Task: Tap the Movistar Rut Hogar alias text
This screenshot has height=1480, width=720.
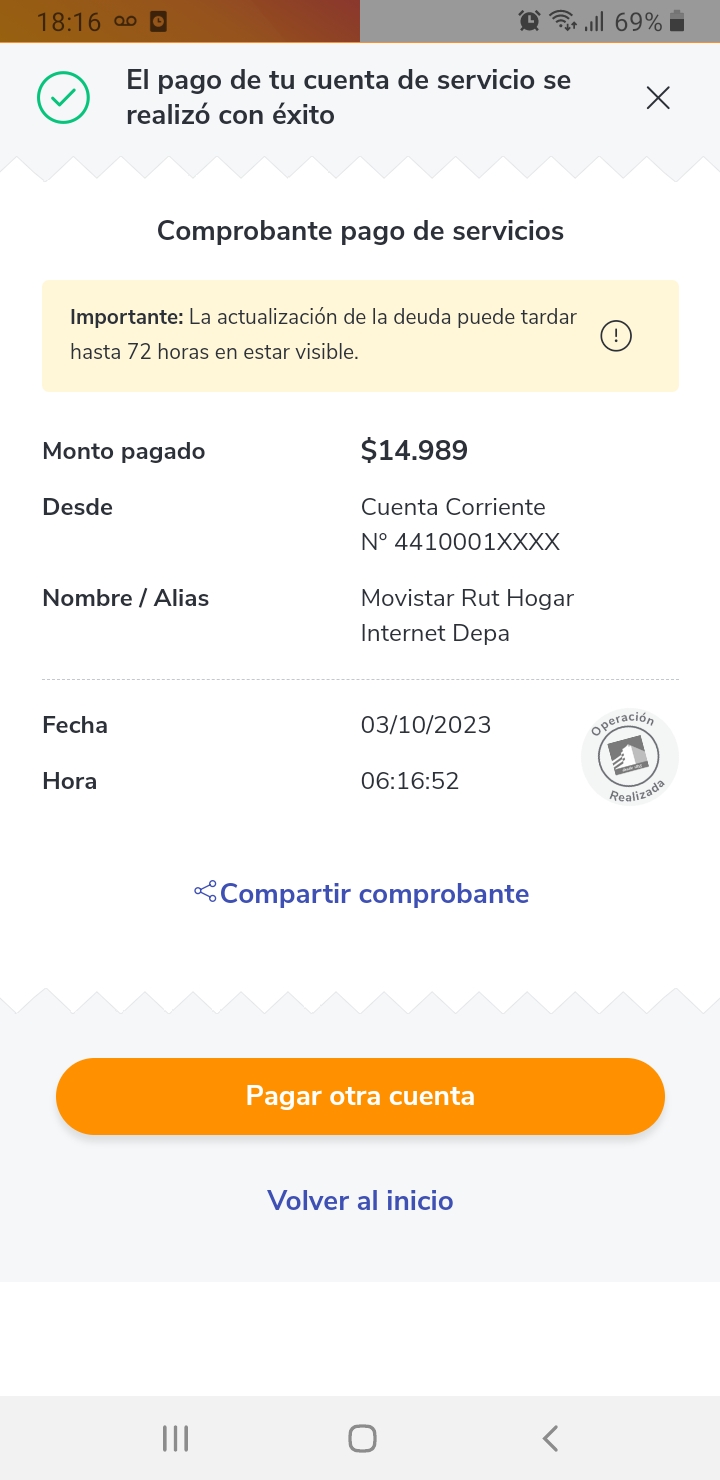Action: pos(467,598)
